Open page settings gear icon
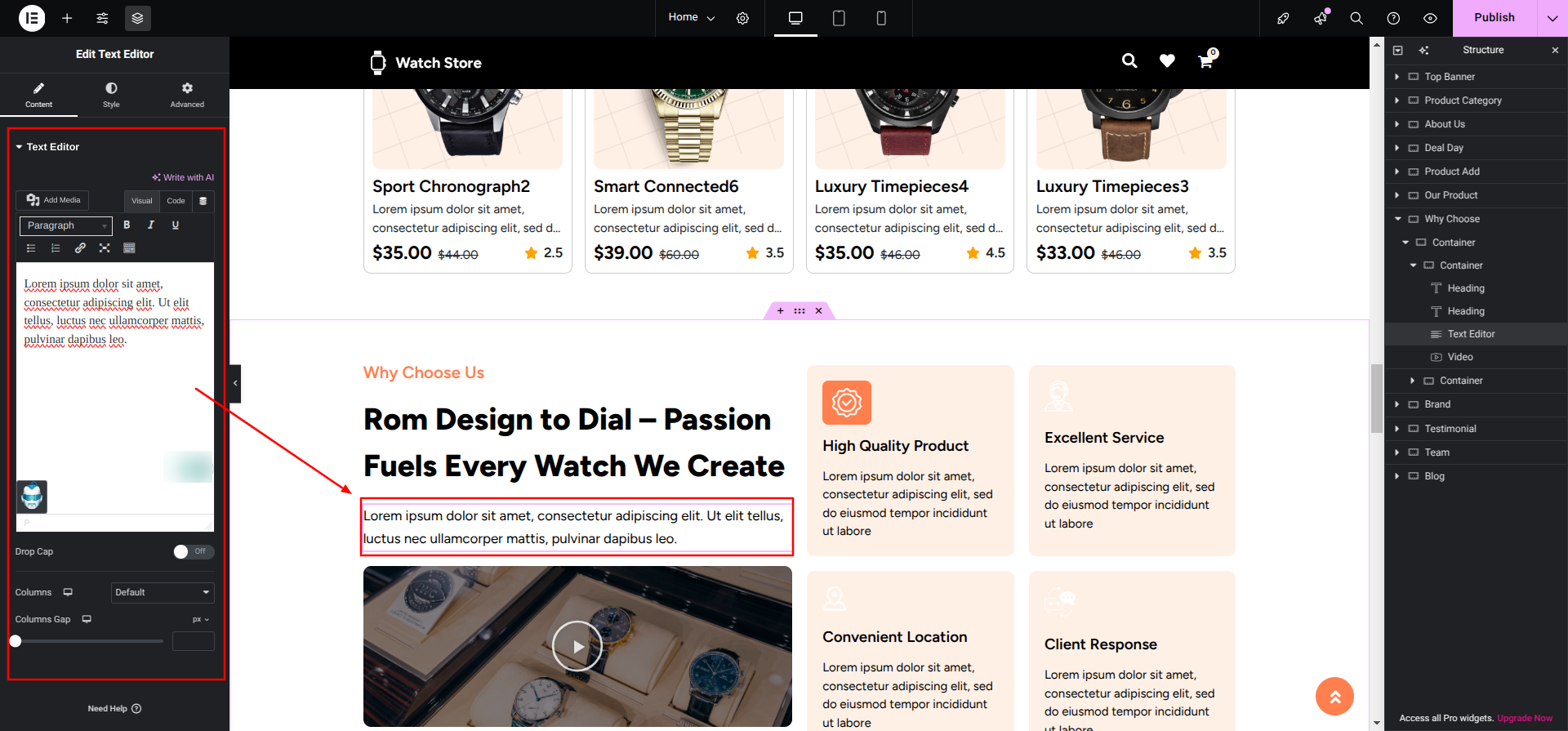Screen dimensions: 1568x731 tap(742, 18)
